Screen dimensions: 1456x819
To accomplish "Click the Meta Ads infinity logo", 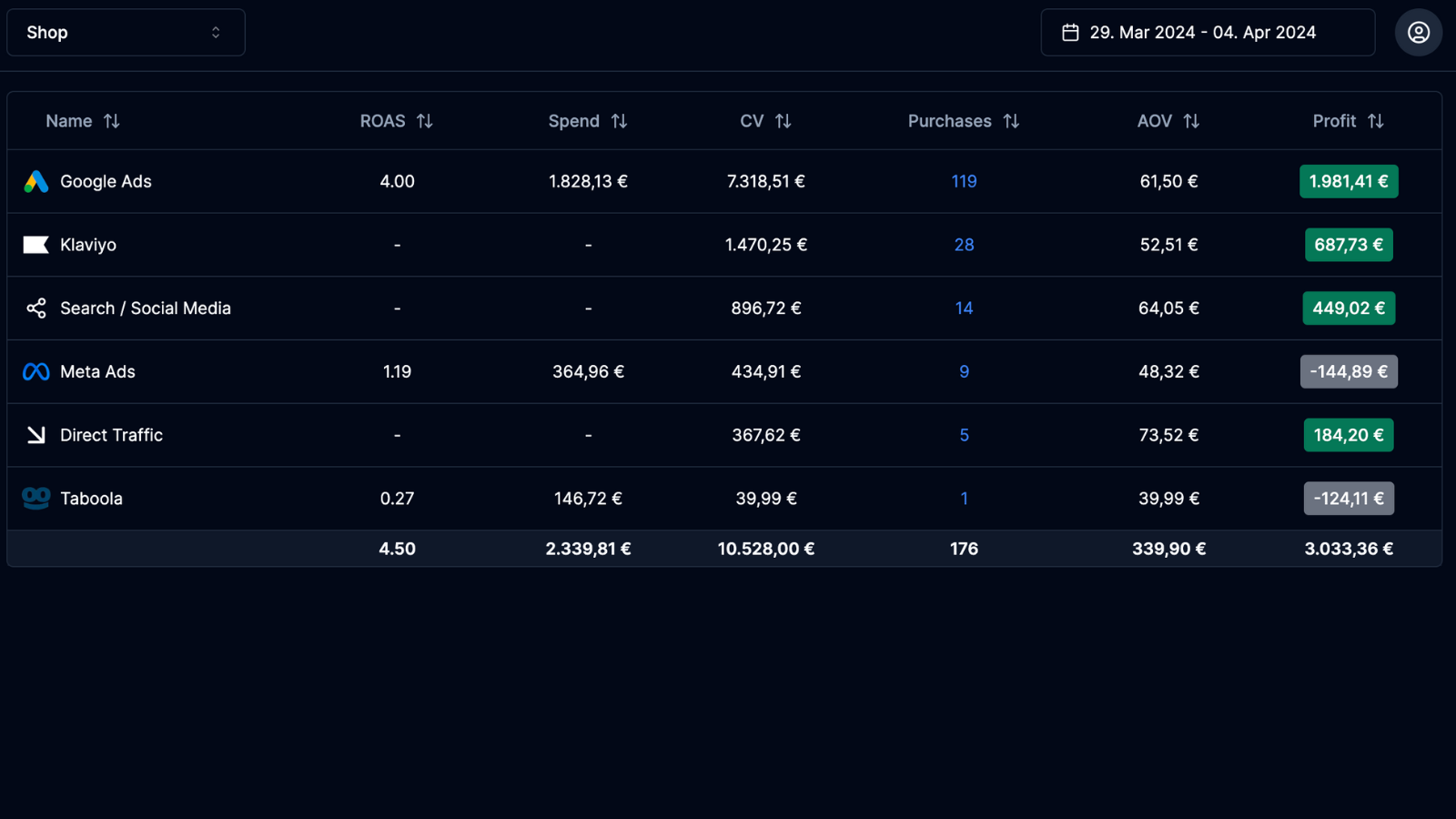I will (x=36, y=371).
